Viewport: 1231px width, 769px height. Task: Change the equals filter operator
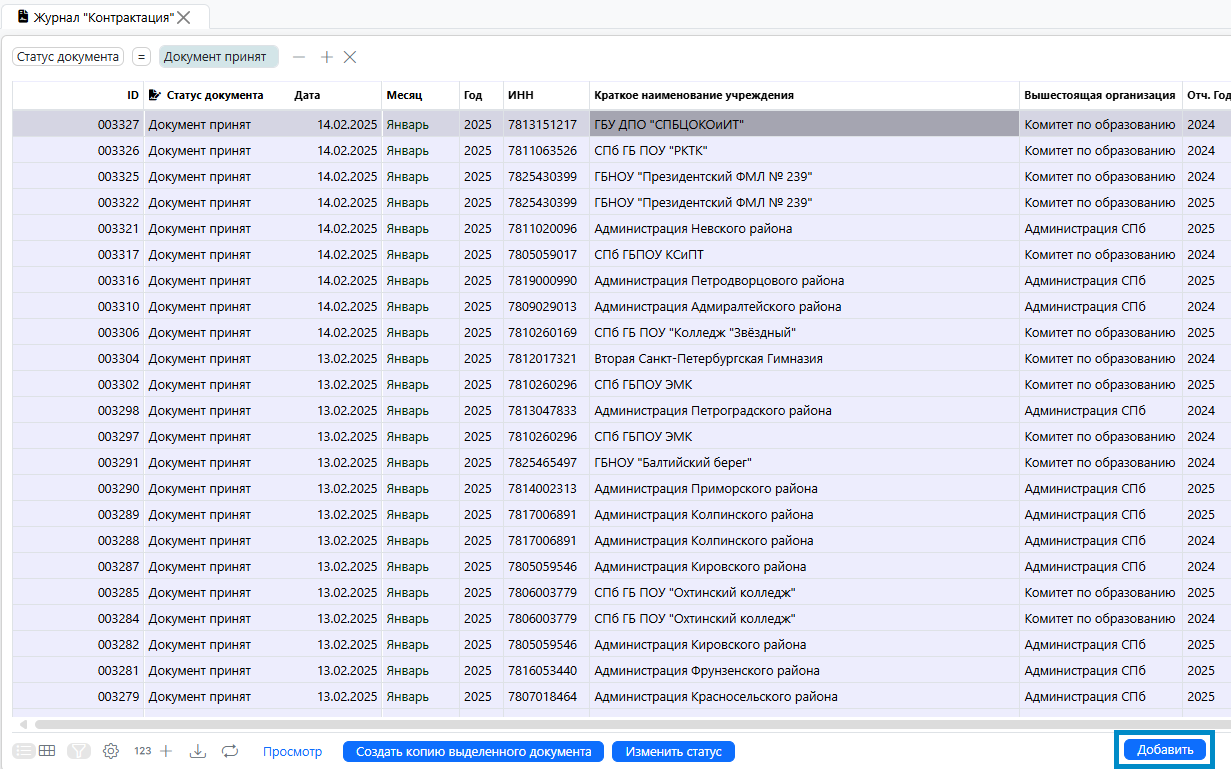click(141, 57)
